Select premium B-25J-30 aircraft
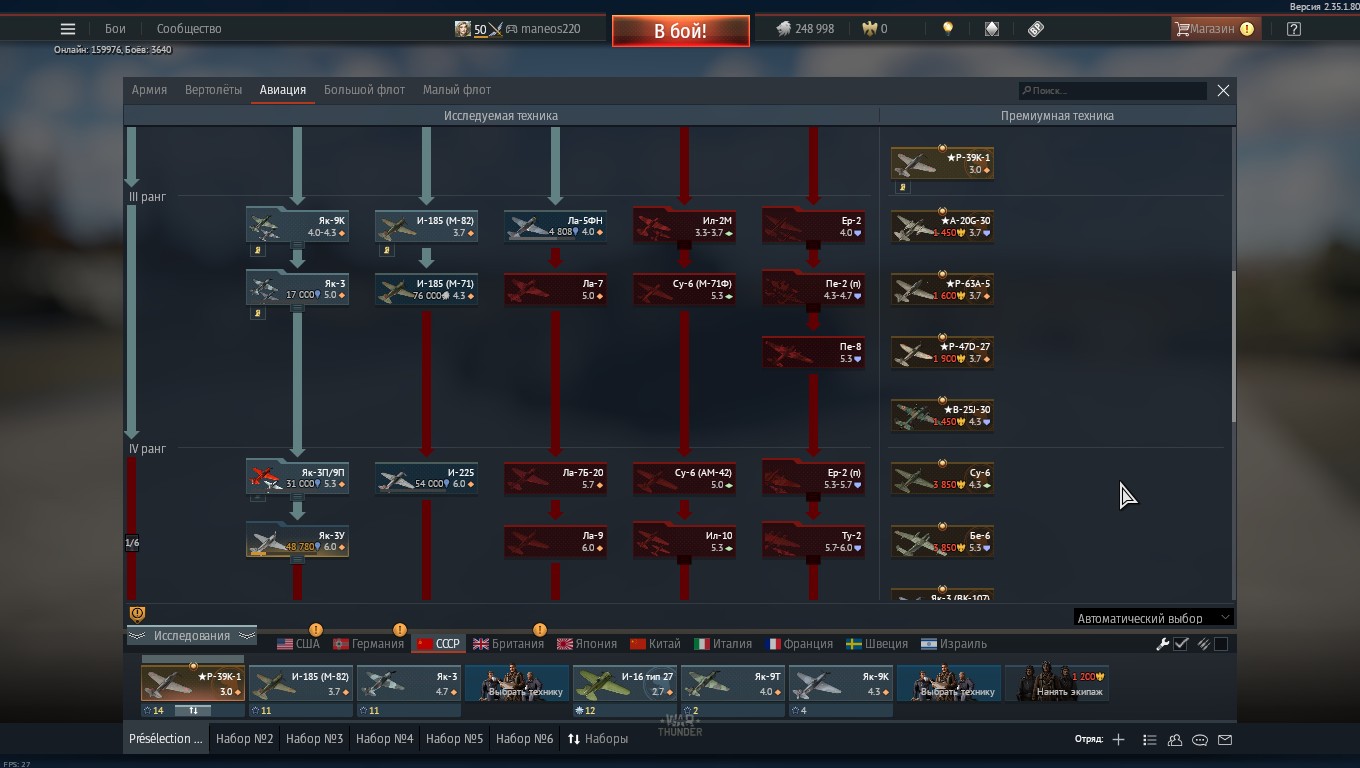Image resolution: width=1360 pixels, height=768 pixels. (942, 415)
